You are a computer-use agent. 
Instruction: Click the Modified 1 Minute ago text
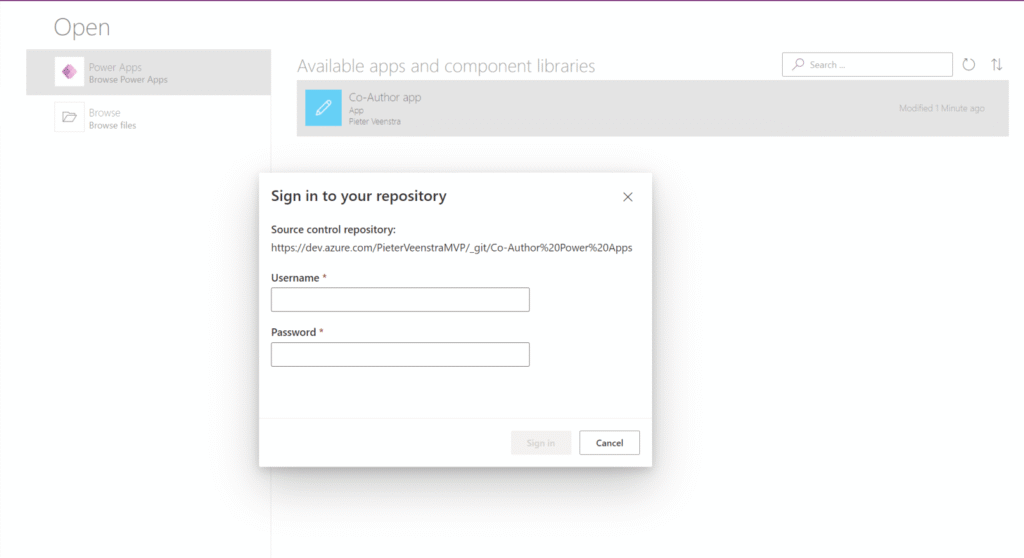941,108
